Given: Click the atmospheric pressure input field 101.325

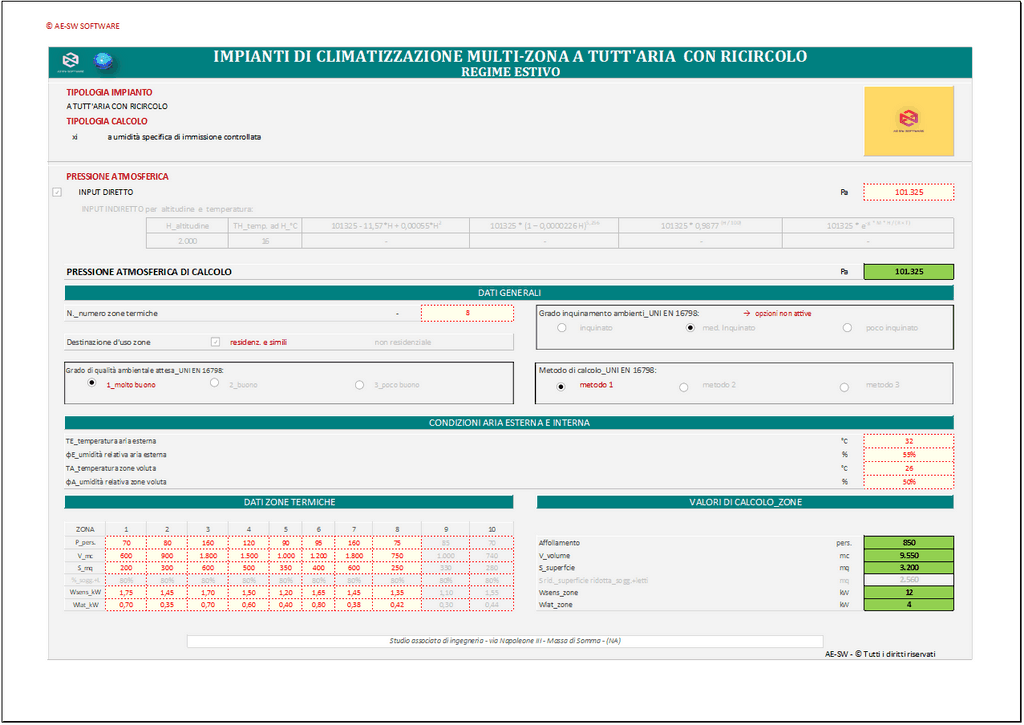Looking at the screenshot, I should 908,192.
